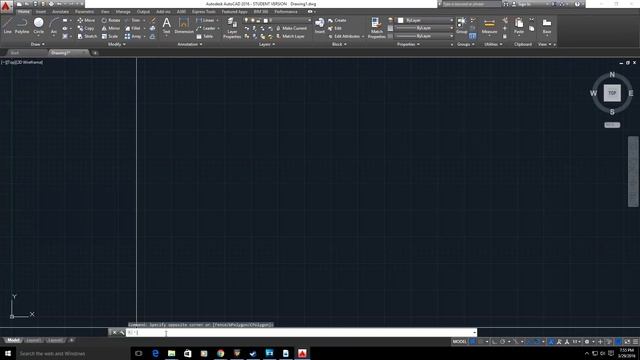Choose the Rotate command
Screen dimensions: 640x360
[x=111, y=20]
